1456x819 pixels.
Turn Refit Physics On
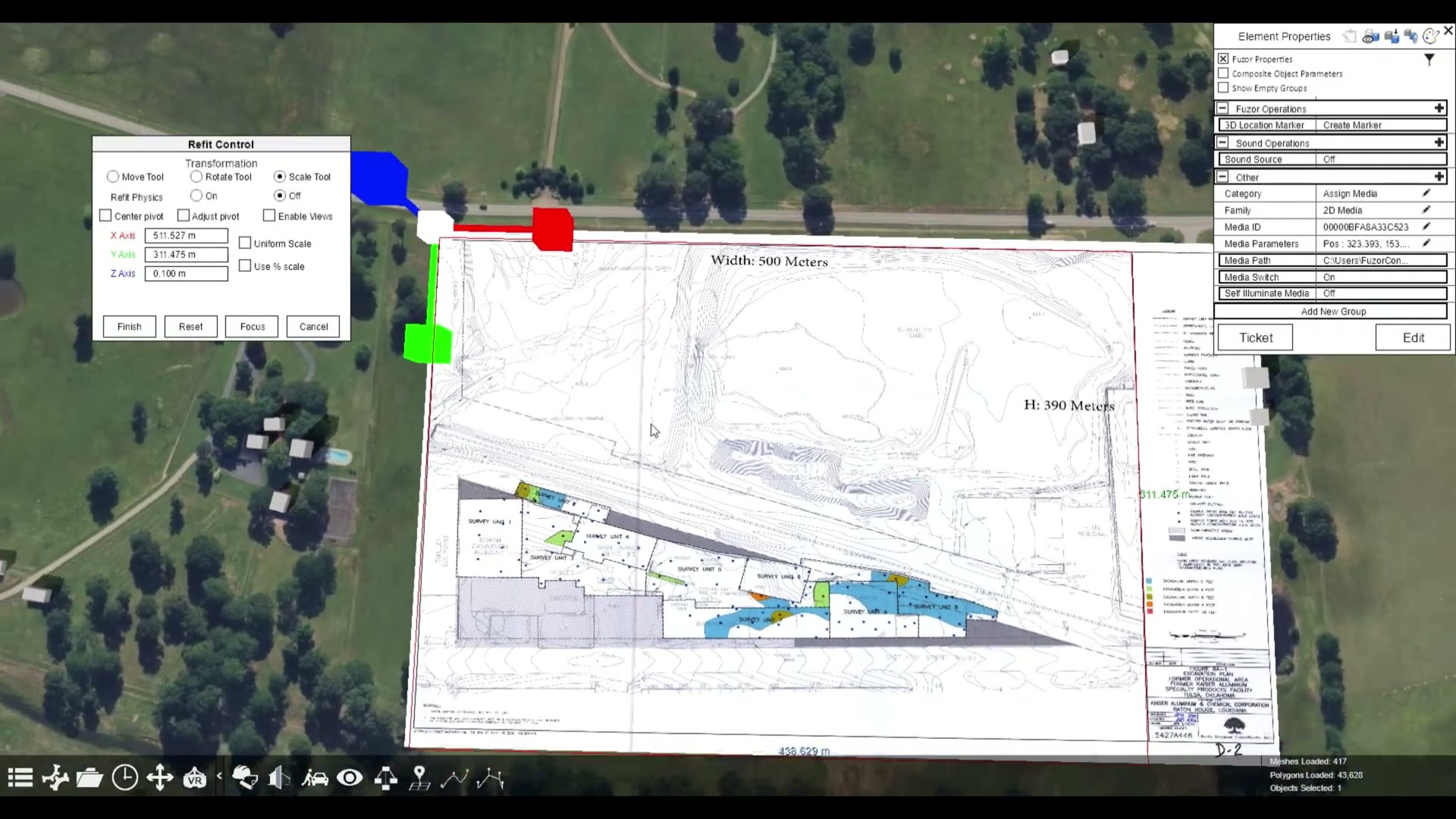[x=196, y=196]
